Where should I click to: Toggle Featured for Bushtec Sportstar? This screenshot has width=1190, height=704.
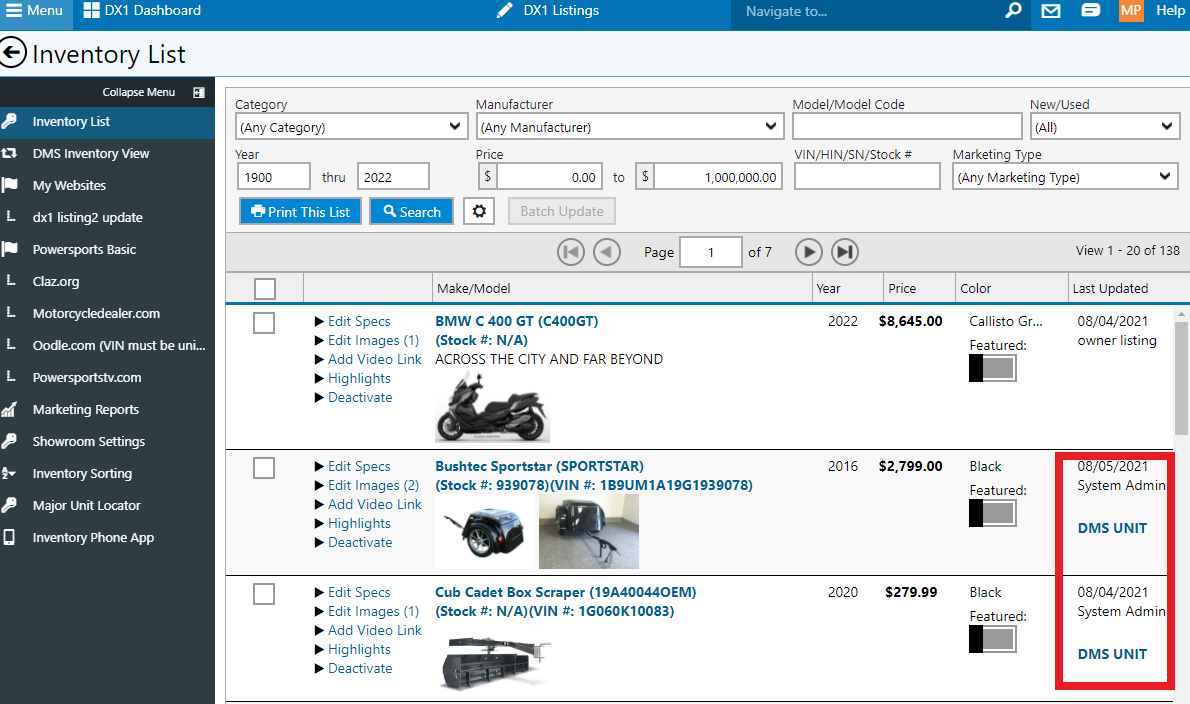[x=992, y=513]
